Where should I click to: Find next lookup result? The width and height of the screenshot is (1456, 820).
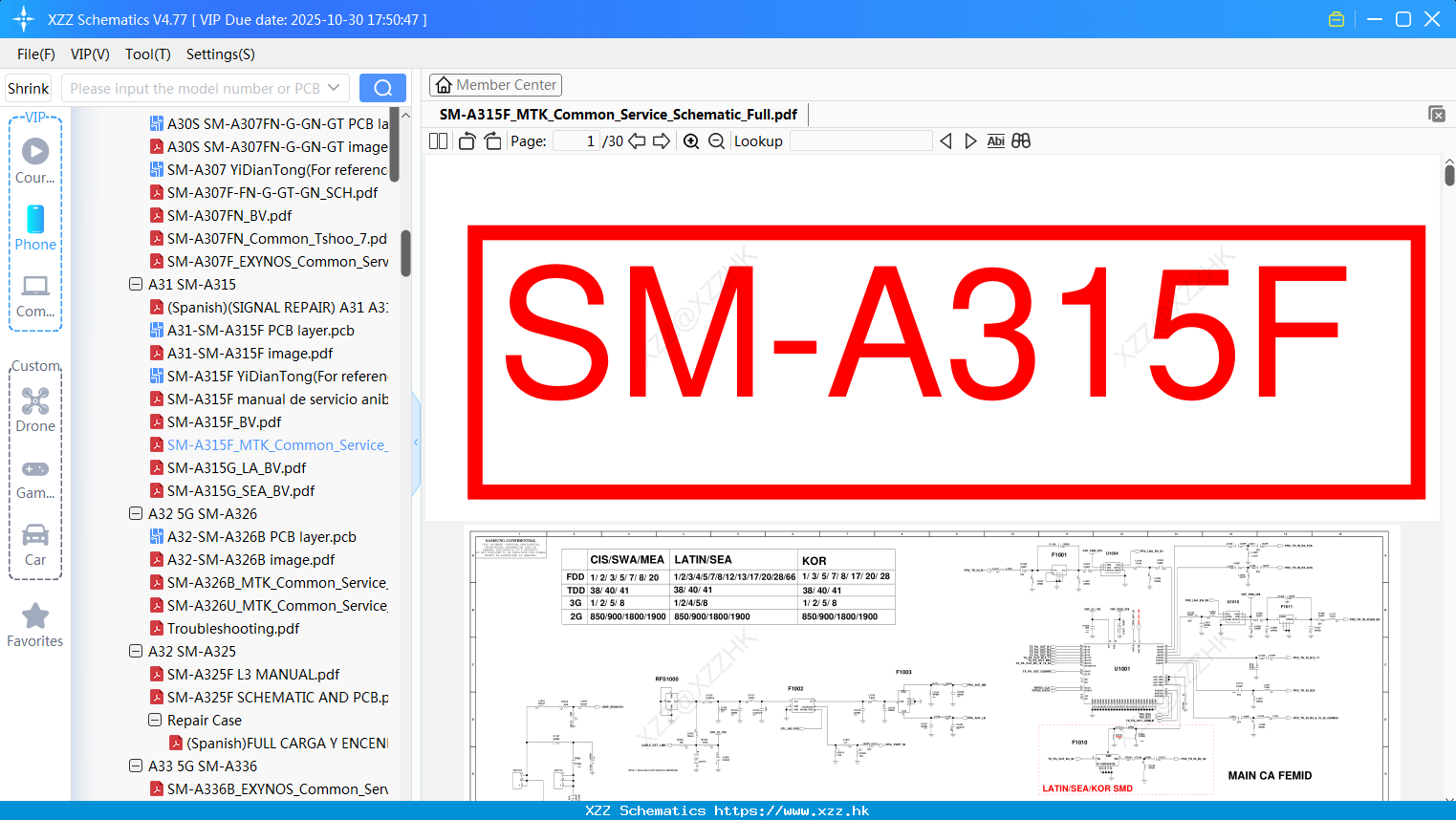[970, 140]
